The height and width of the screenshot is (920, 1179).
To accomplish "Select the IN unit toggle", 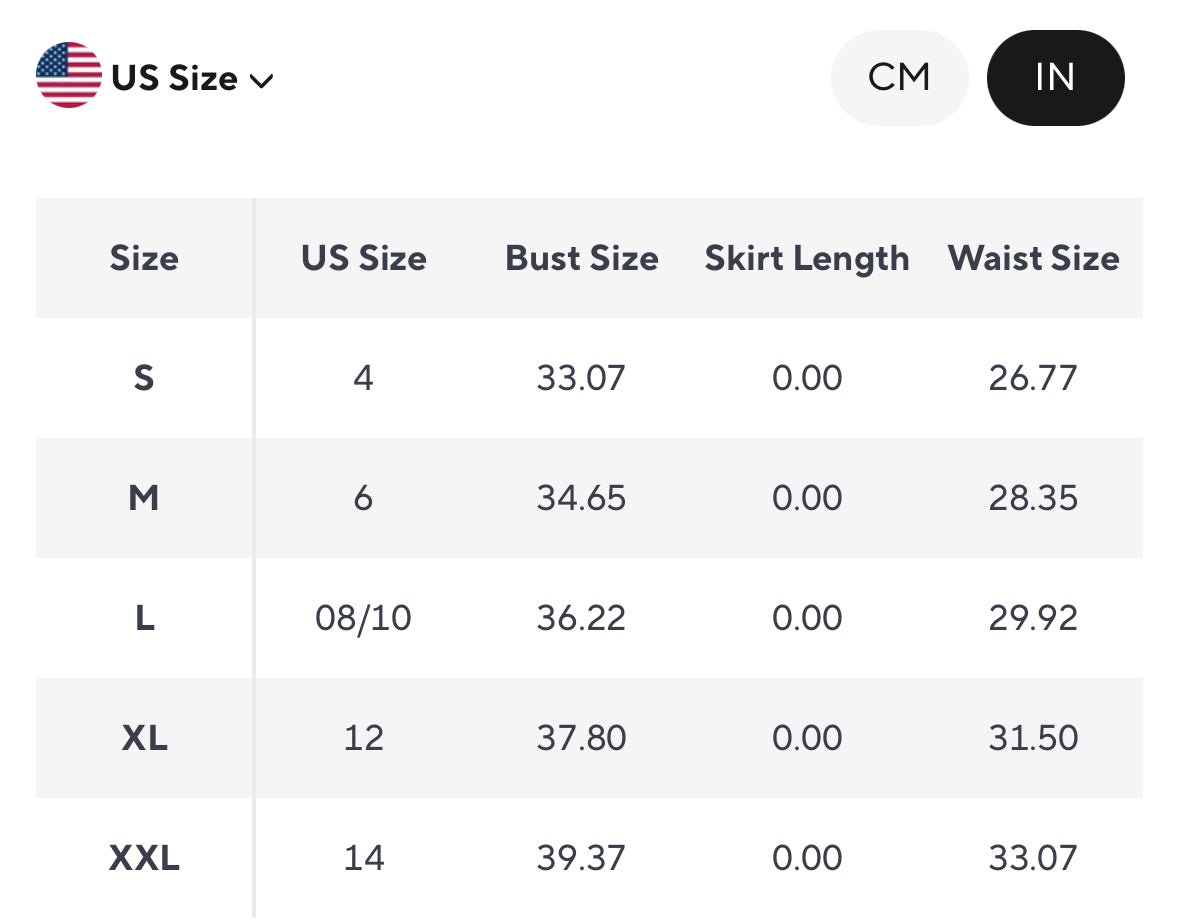I will 1055,77.
